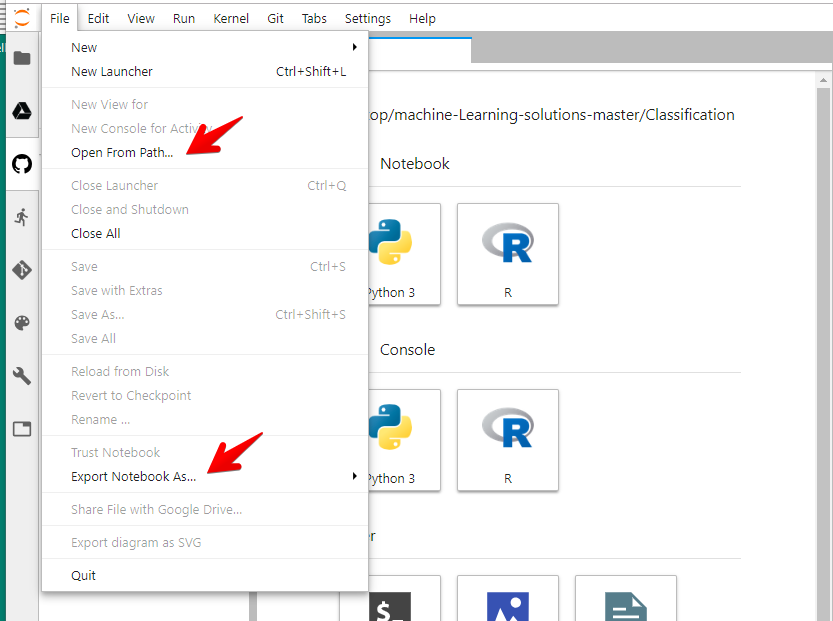Click Trust Notebook entry
This screenshot has width=833, height=621.
point(205,453)
